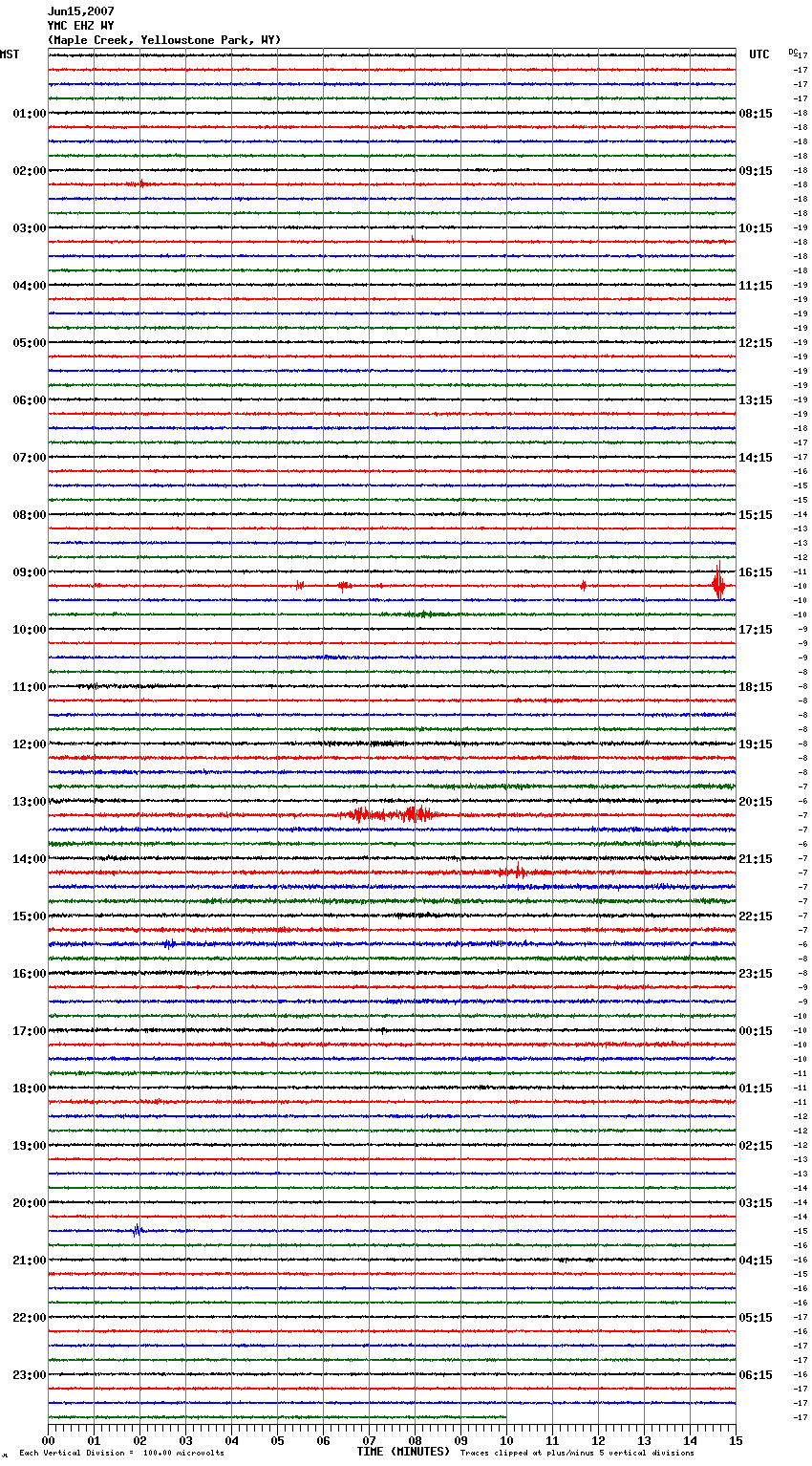Click the 10:15 UTC time label
The width and height of the screenshot is (812, 1466).
pyautogui.click(x=756, y=228)
